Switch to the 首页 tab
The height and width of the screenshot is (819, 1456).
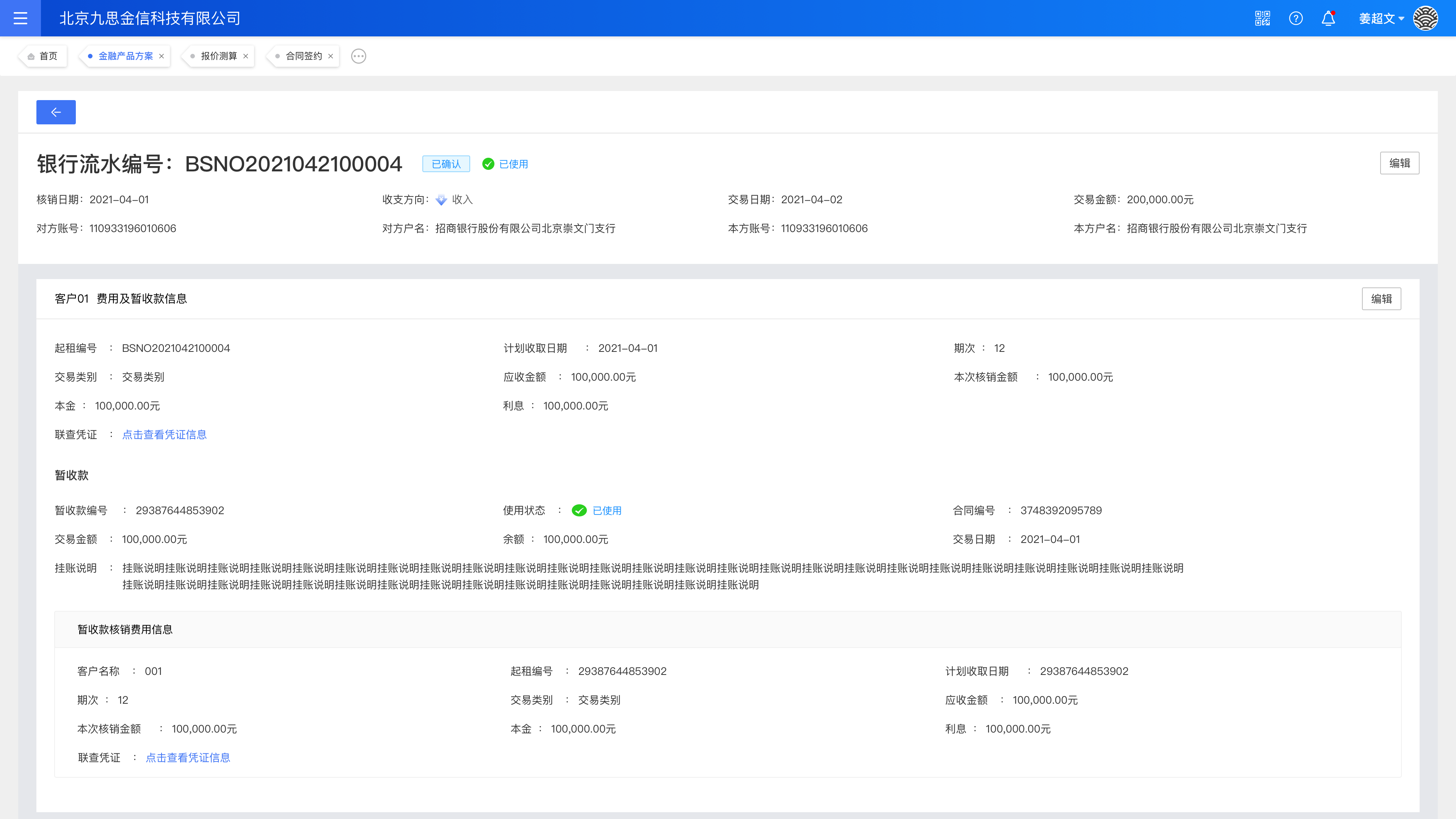43,56
